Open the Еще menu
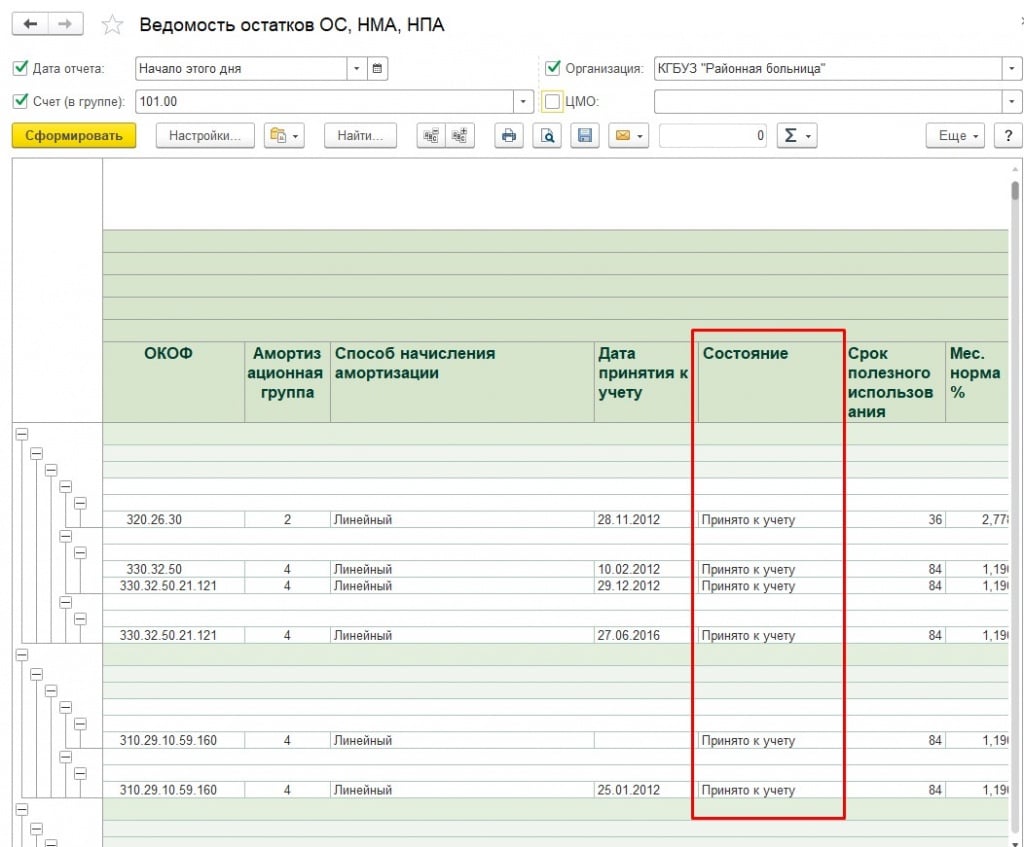This screenshot has width=1024, height=847. (x=955, y=136)
